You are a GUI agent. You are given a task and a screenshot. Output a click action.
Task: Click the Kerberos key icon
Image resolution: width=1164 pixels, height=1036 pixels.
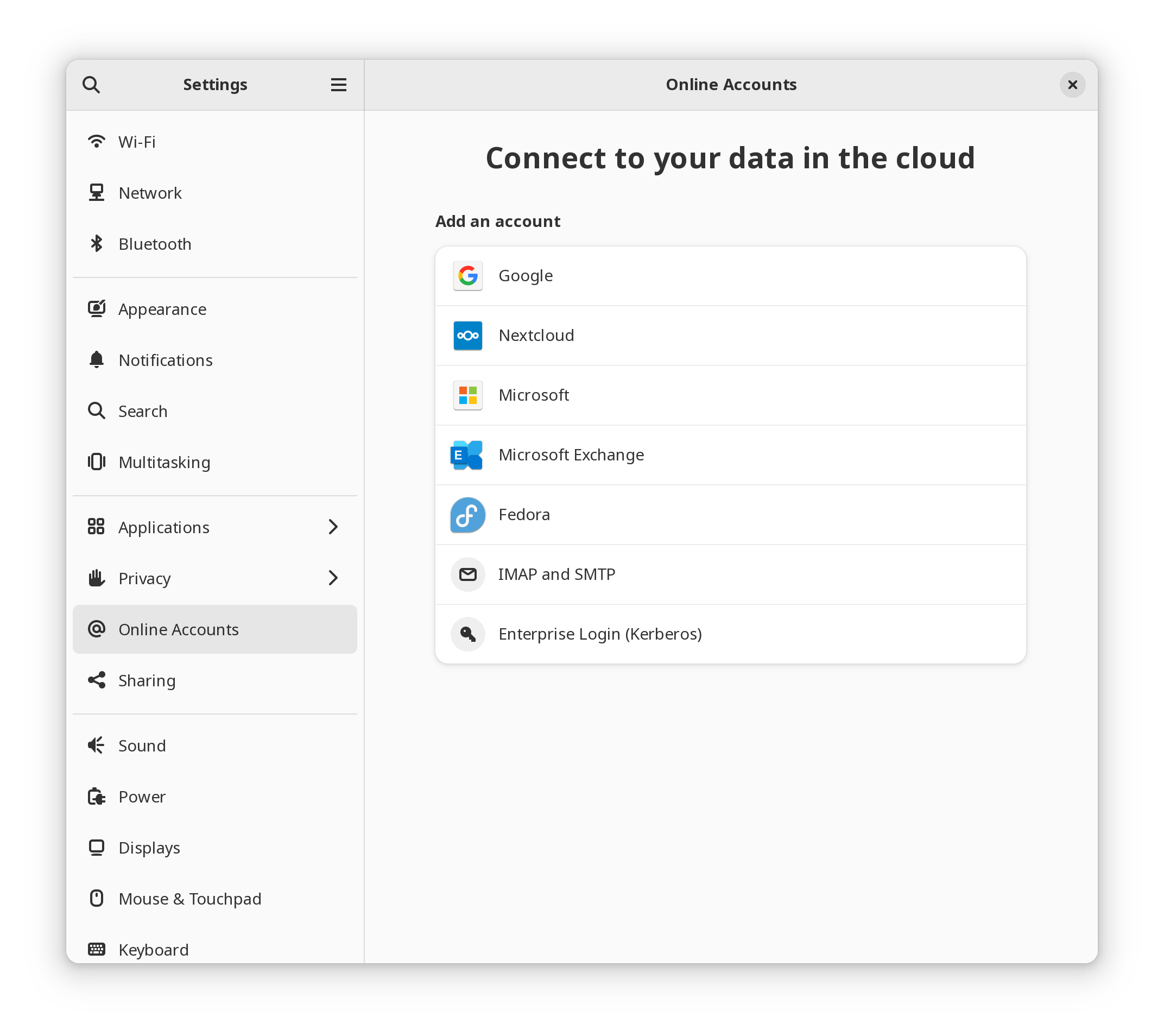[x=467, y=634]
